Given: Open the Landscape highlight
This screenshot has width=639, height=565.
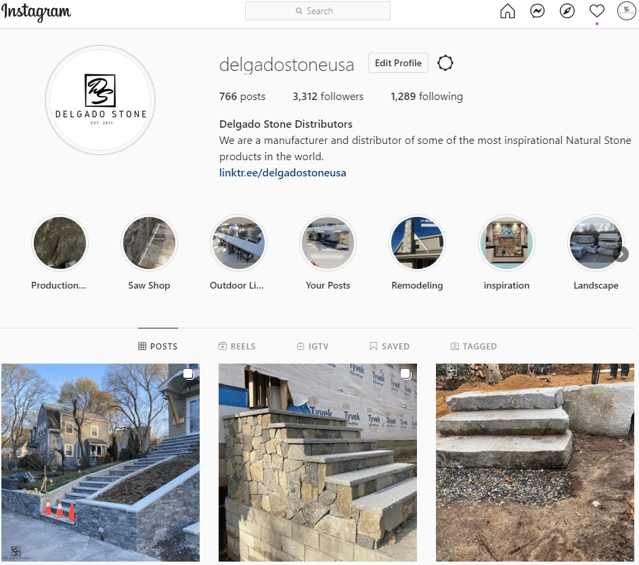Looking at the screenshot, I should pyautogui.click(x=596, y=243).
